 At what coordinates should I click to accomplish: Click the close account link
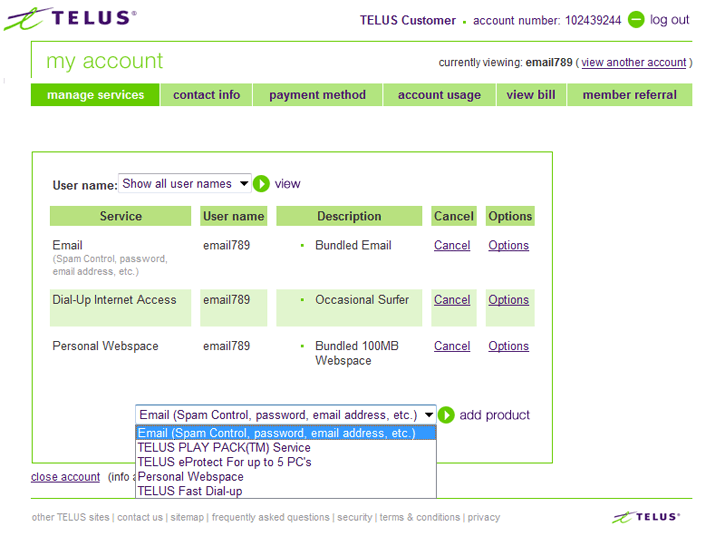[x=65, y=477]
